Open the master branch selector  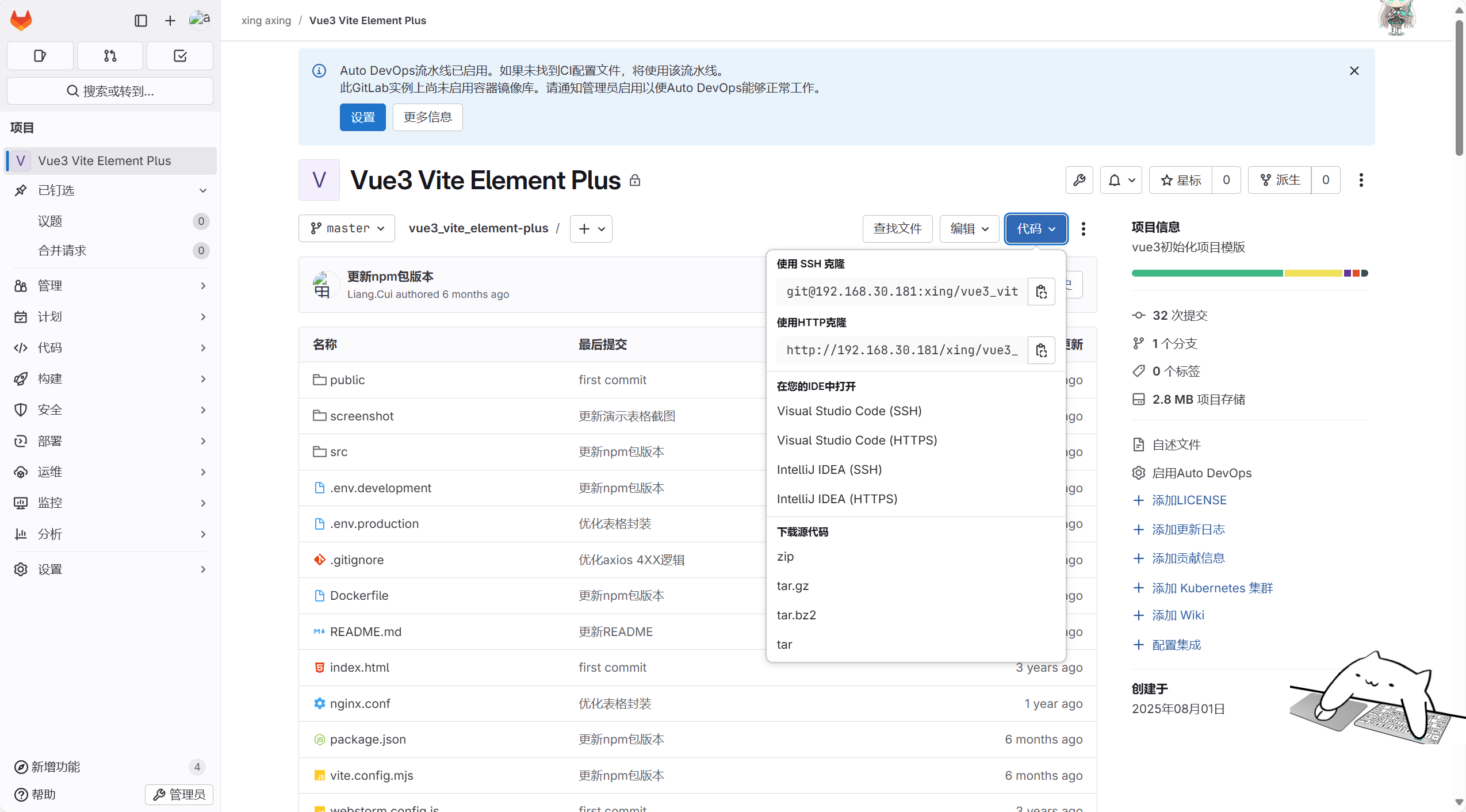tap(347, 228)
